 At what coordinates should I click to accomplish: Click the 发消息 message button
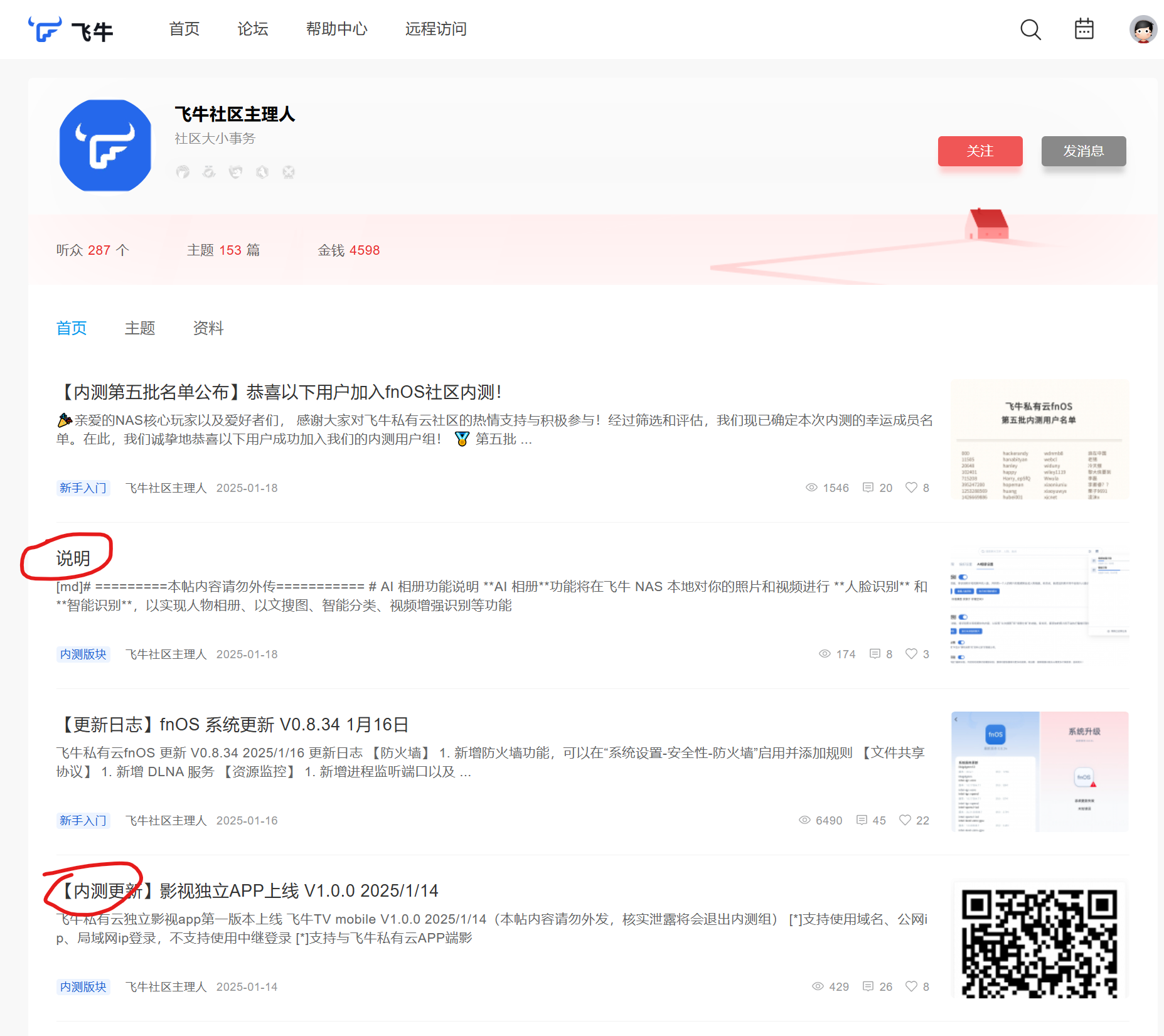(1084, 151)
